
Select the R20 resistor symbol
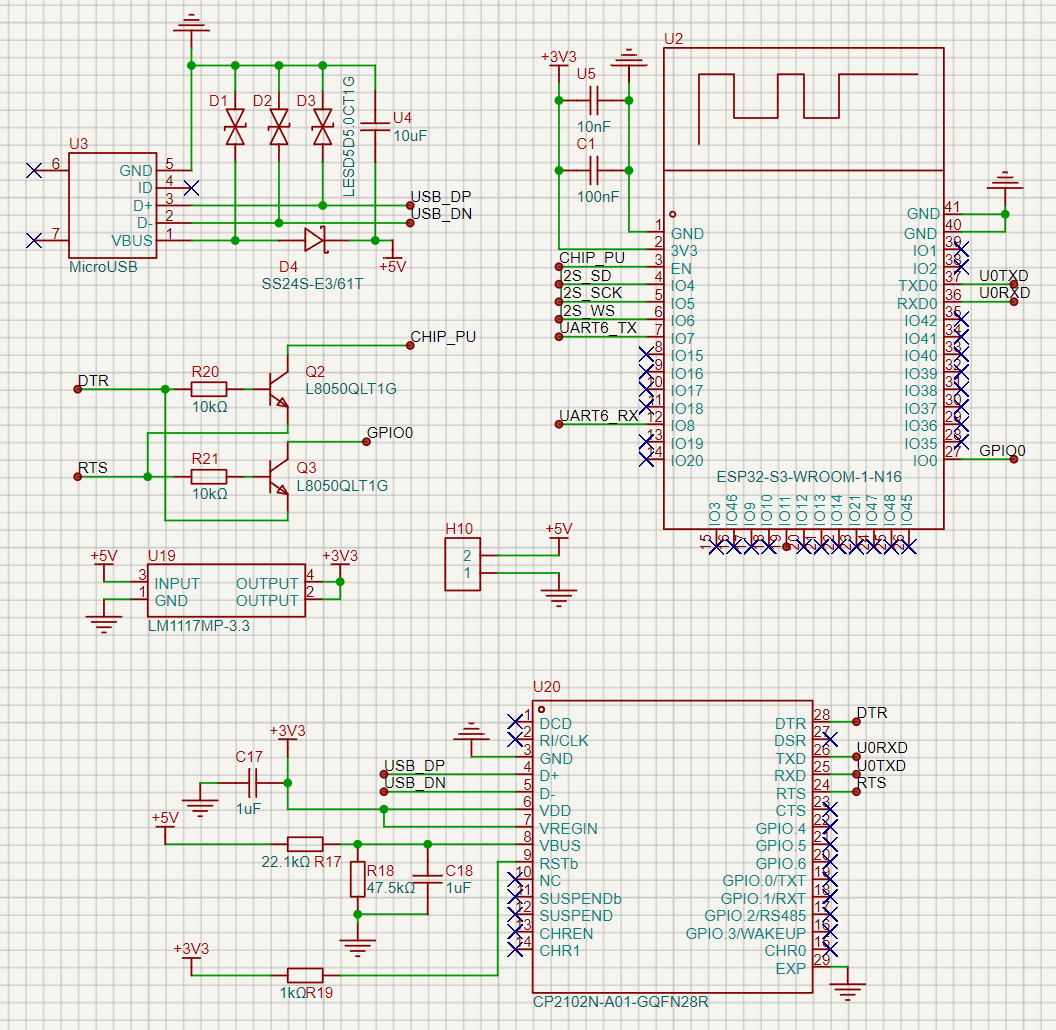(209, 389)
